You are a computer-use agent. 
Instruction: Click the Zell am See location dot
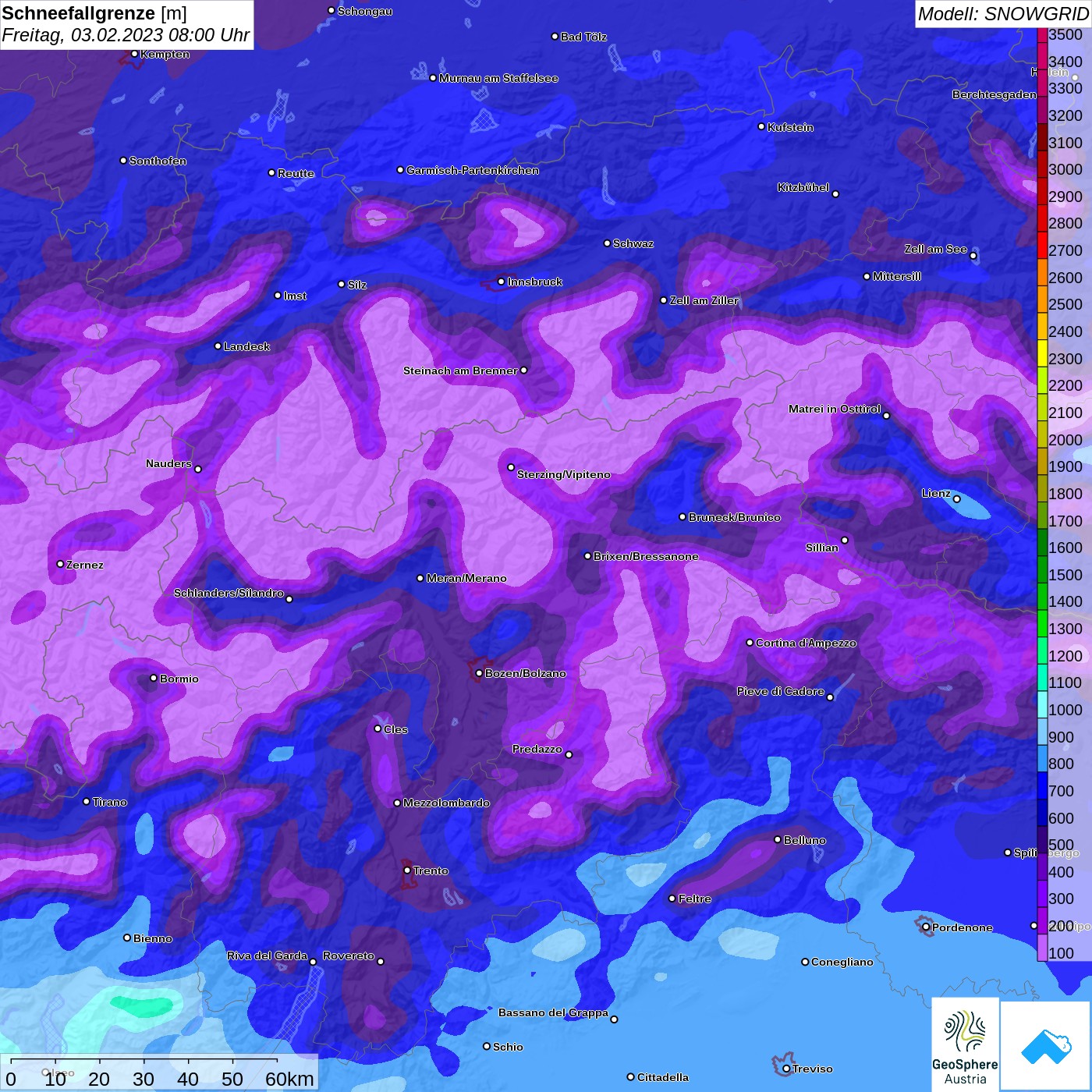(x=973, y=256)
